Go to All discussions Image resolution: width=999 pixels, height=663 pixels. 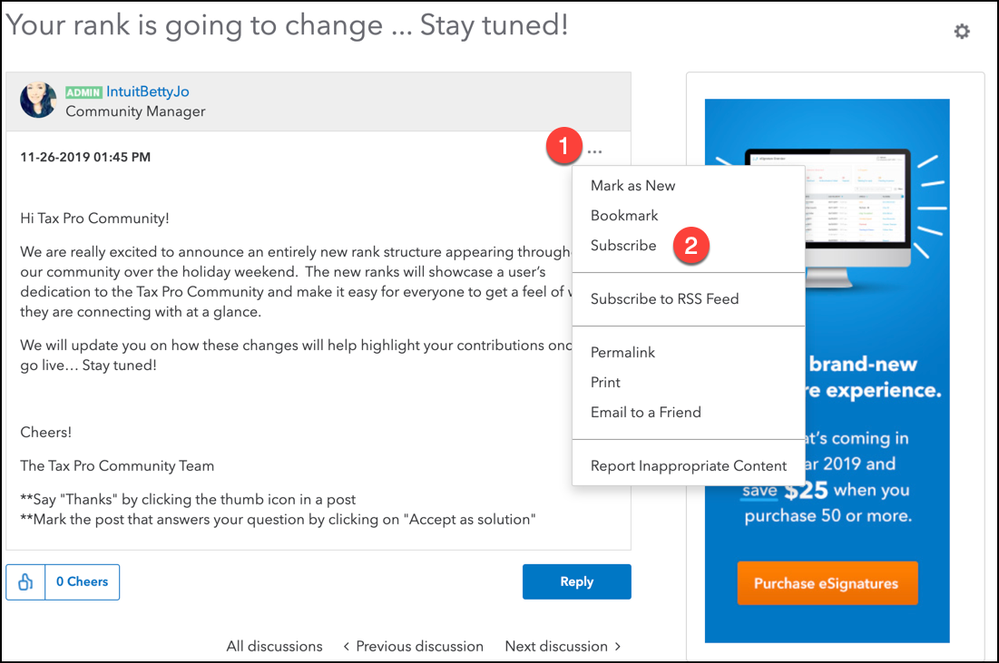[x=274, y=646]
